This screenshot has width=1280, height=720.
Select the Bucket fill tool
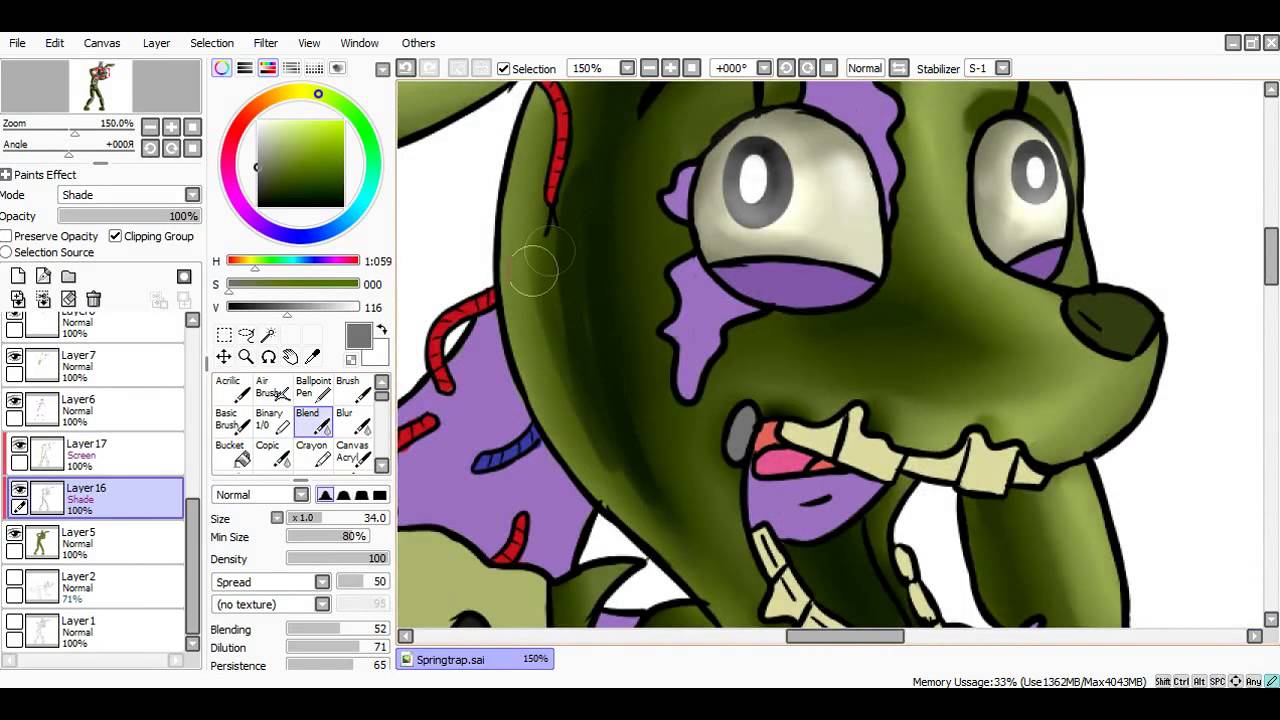point(232,453)
